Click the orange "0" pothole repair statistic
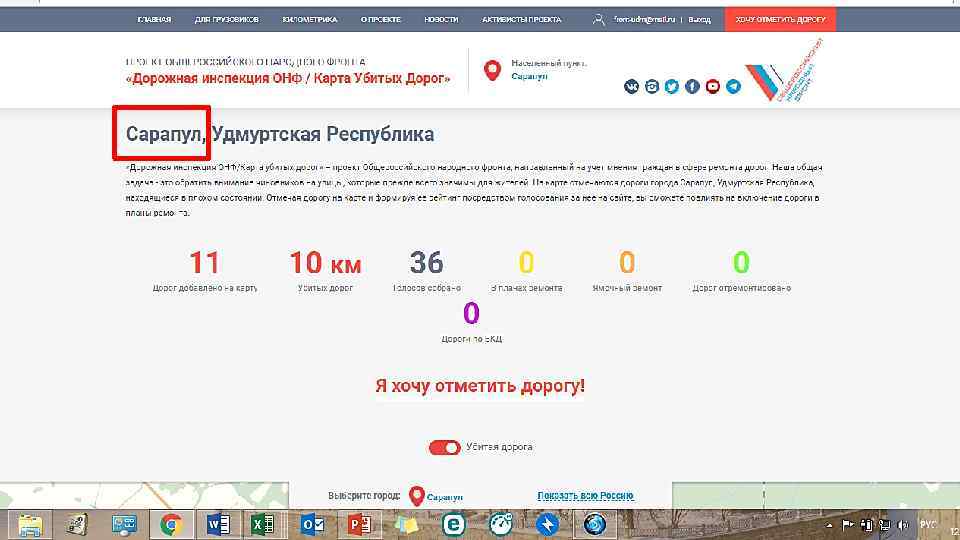 (x=627, y=263)
